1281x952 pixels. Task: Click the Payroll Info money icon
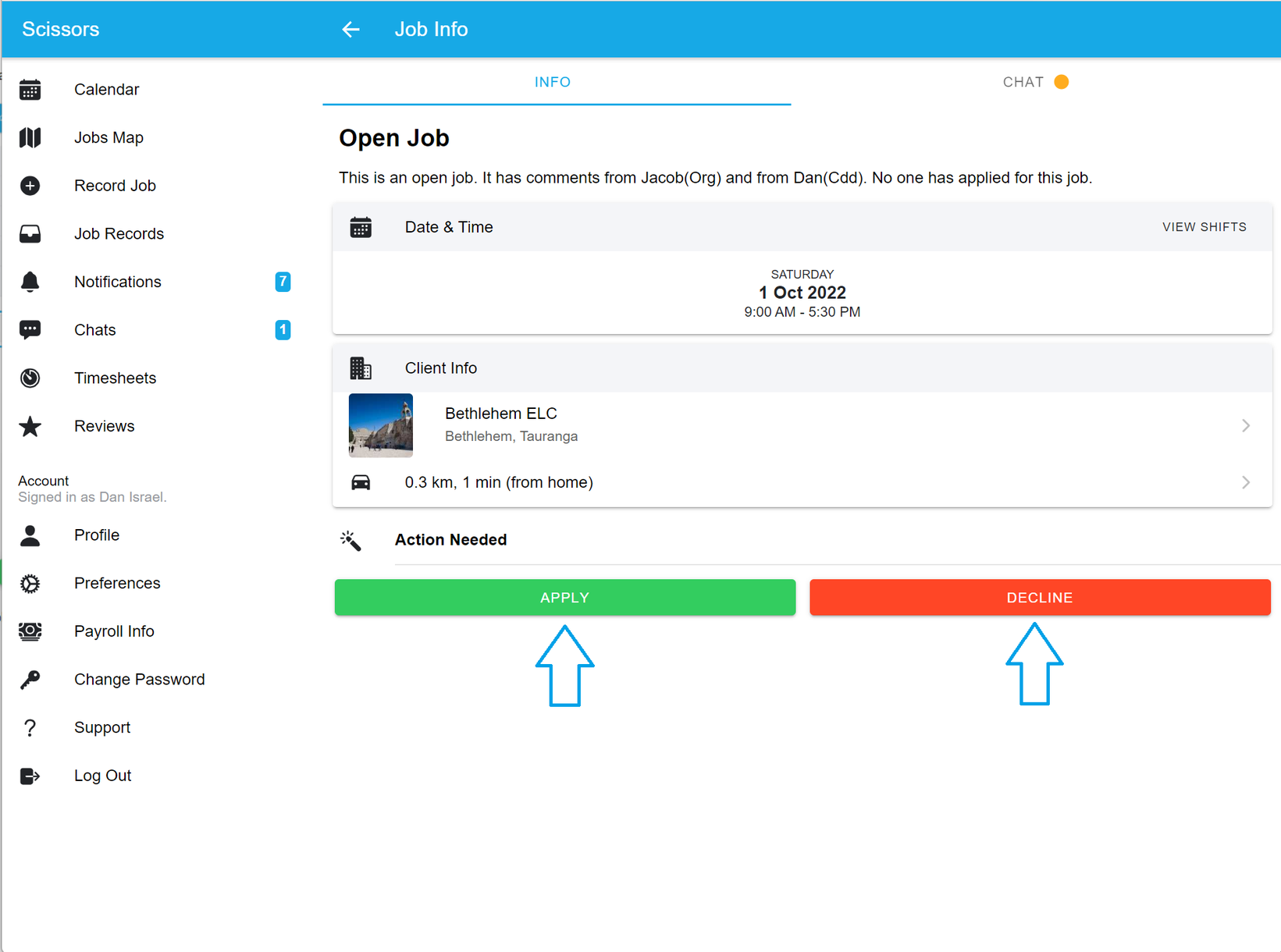tap(30, 631)
